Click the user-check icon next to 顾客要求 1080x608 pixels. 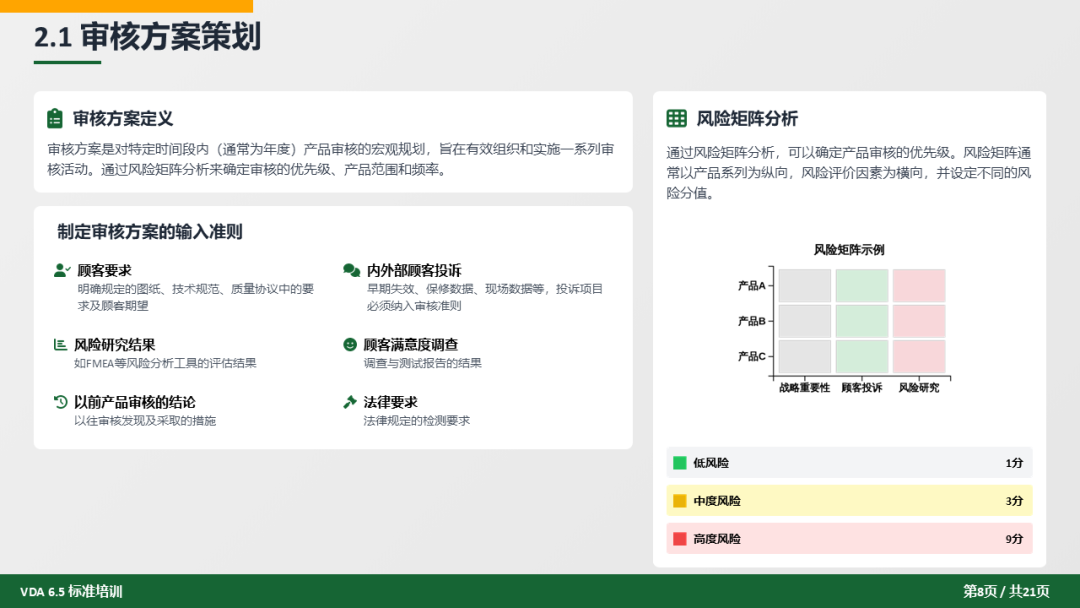[x=62, y=270]
